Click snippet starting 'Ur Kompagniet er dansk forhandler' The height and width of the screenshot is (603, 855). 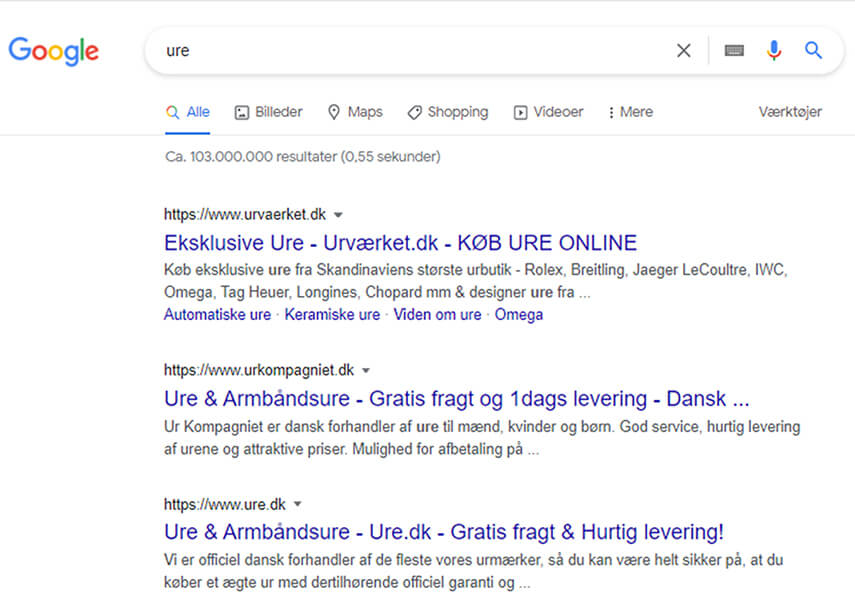[482, 438]
